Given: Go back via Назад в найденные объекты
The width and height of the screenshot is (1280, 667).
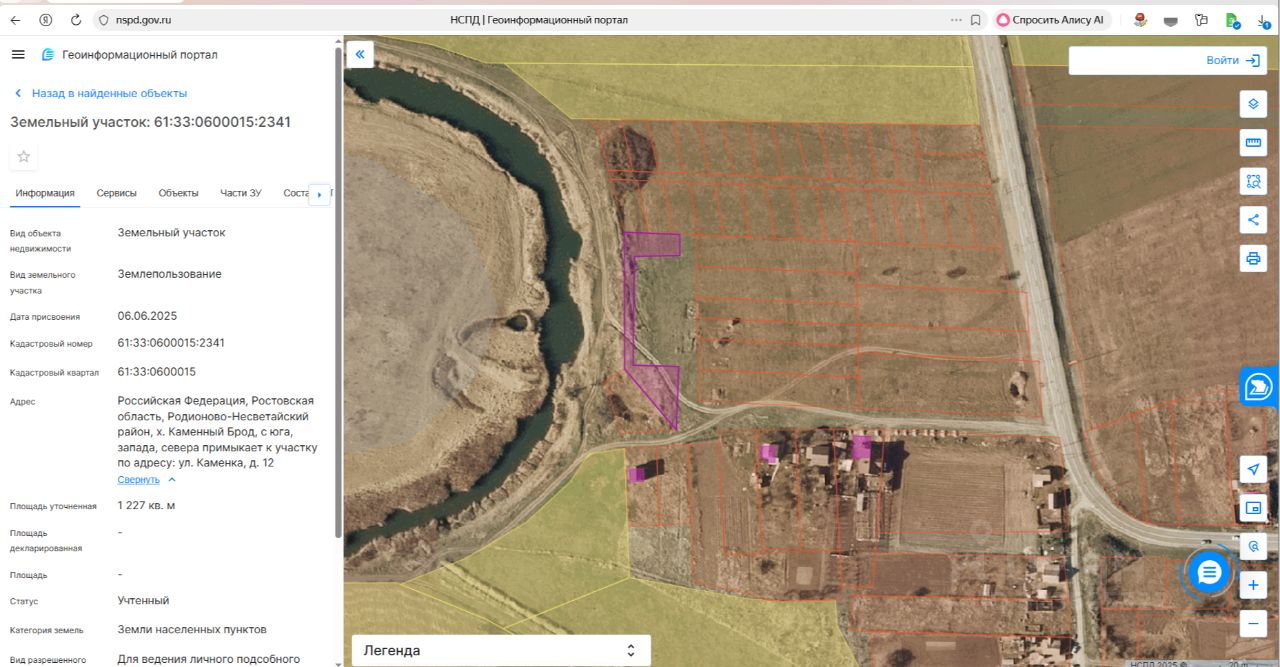Looking at the screenshot, I should point(100,93).
